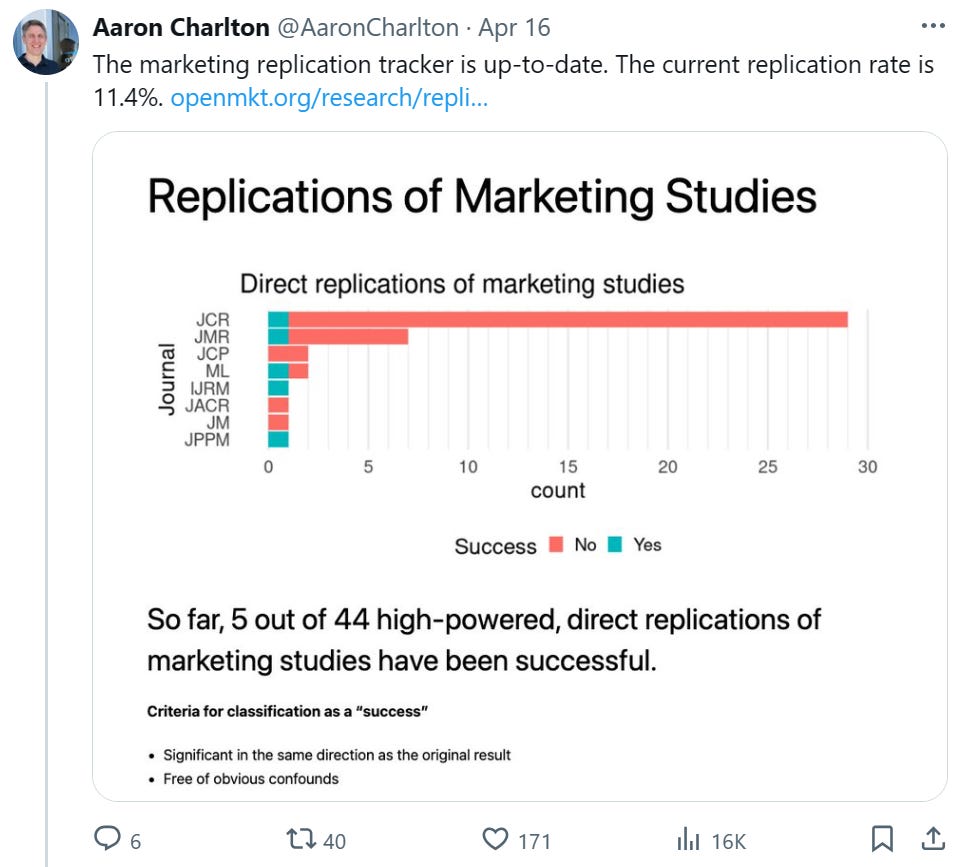Open the three-dot more options menu
This screenshot has width=964, height=867.
933,26
